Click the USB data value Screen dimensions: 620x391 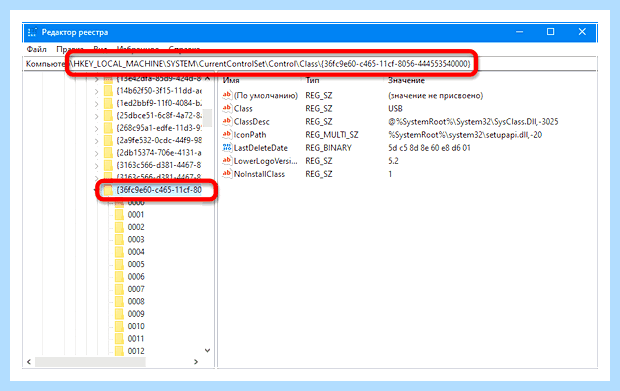pyautogui.click(x=395, y=109)
